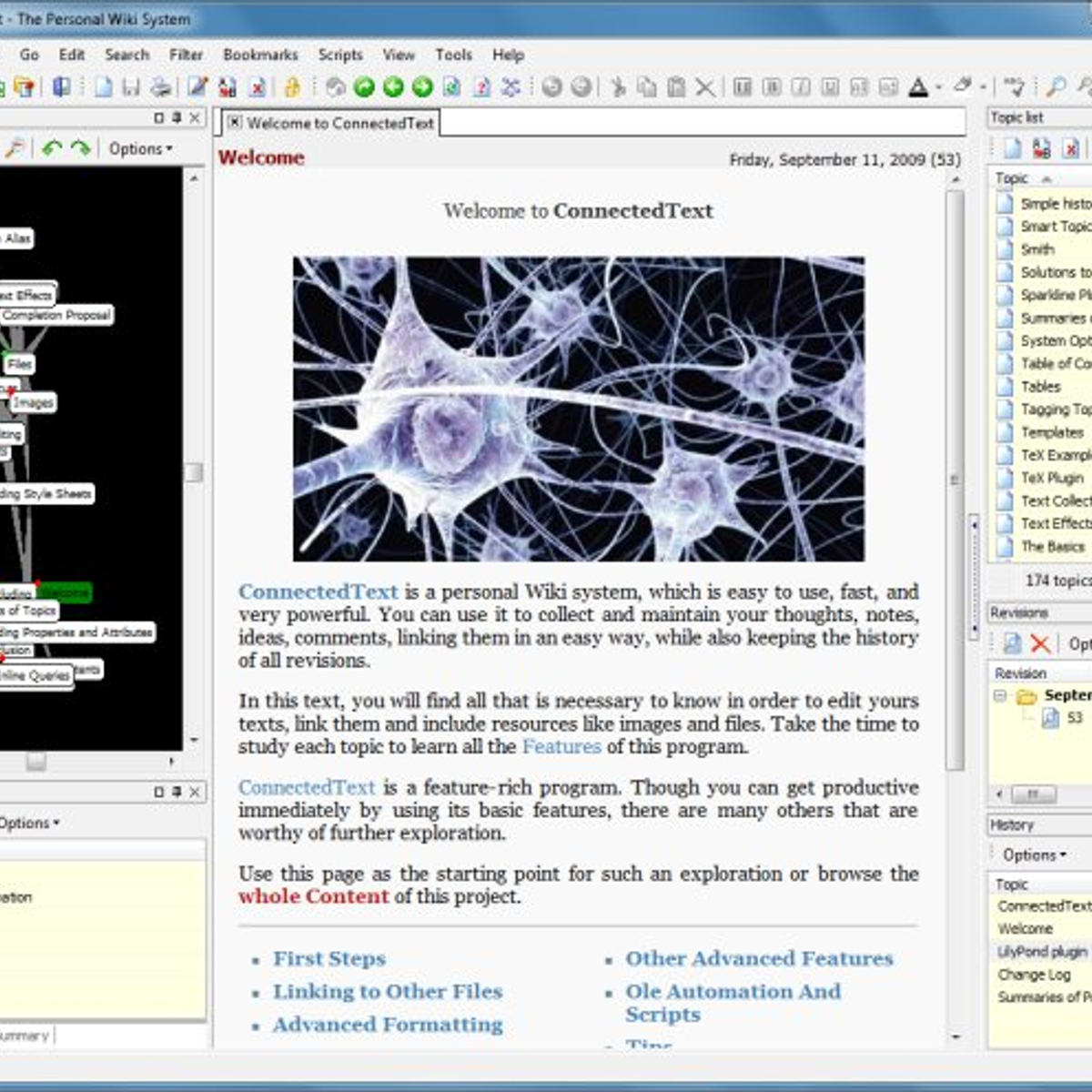This screenshot has width=1092, height=1092.
Task: Open the Search menu
Action: 126,55
